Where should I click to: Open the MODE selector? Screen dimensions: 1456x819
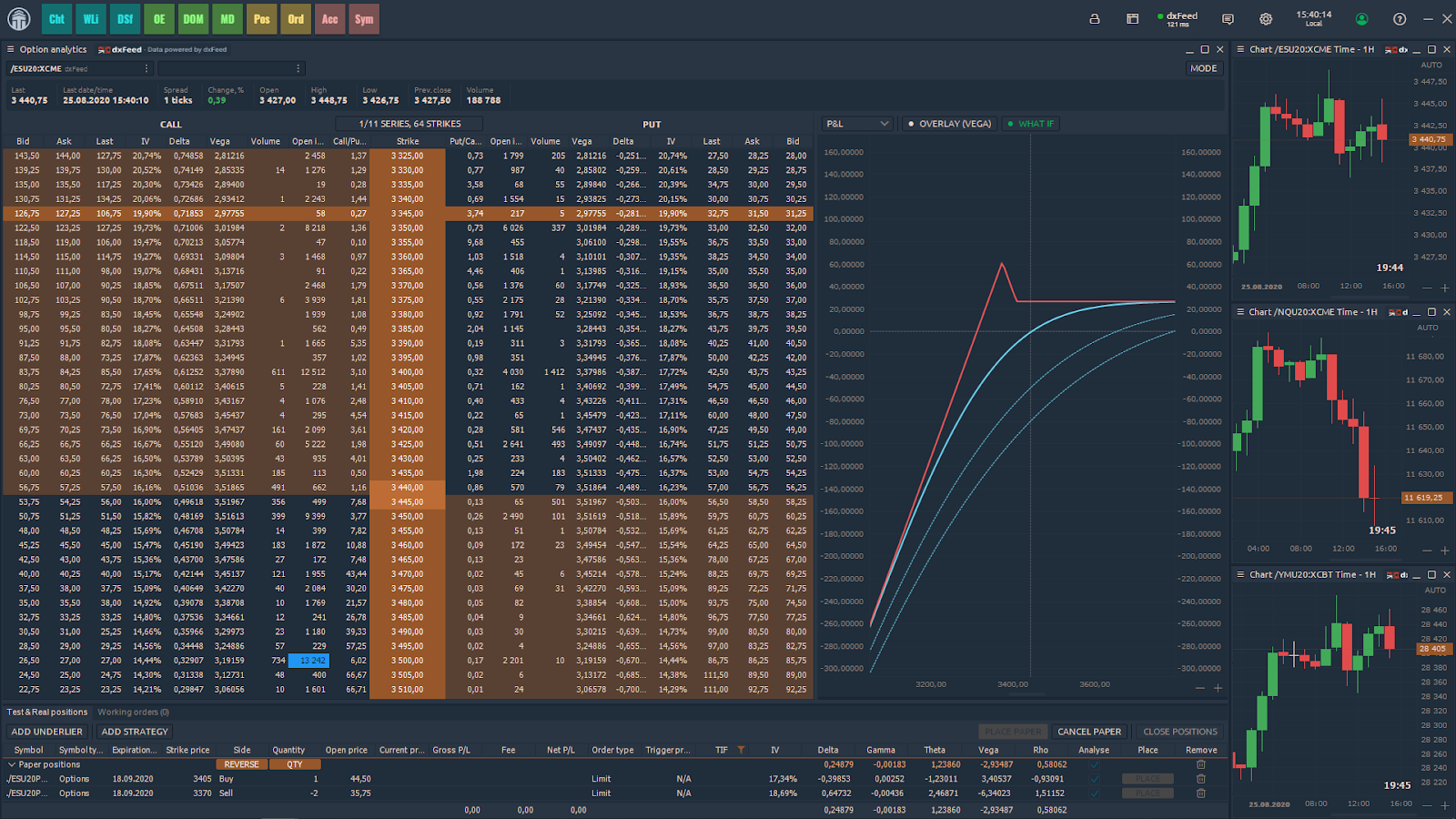(x=1203, y=68)
